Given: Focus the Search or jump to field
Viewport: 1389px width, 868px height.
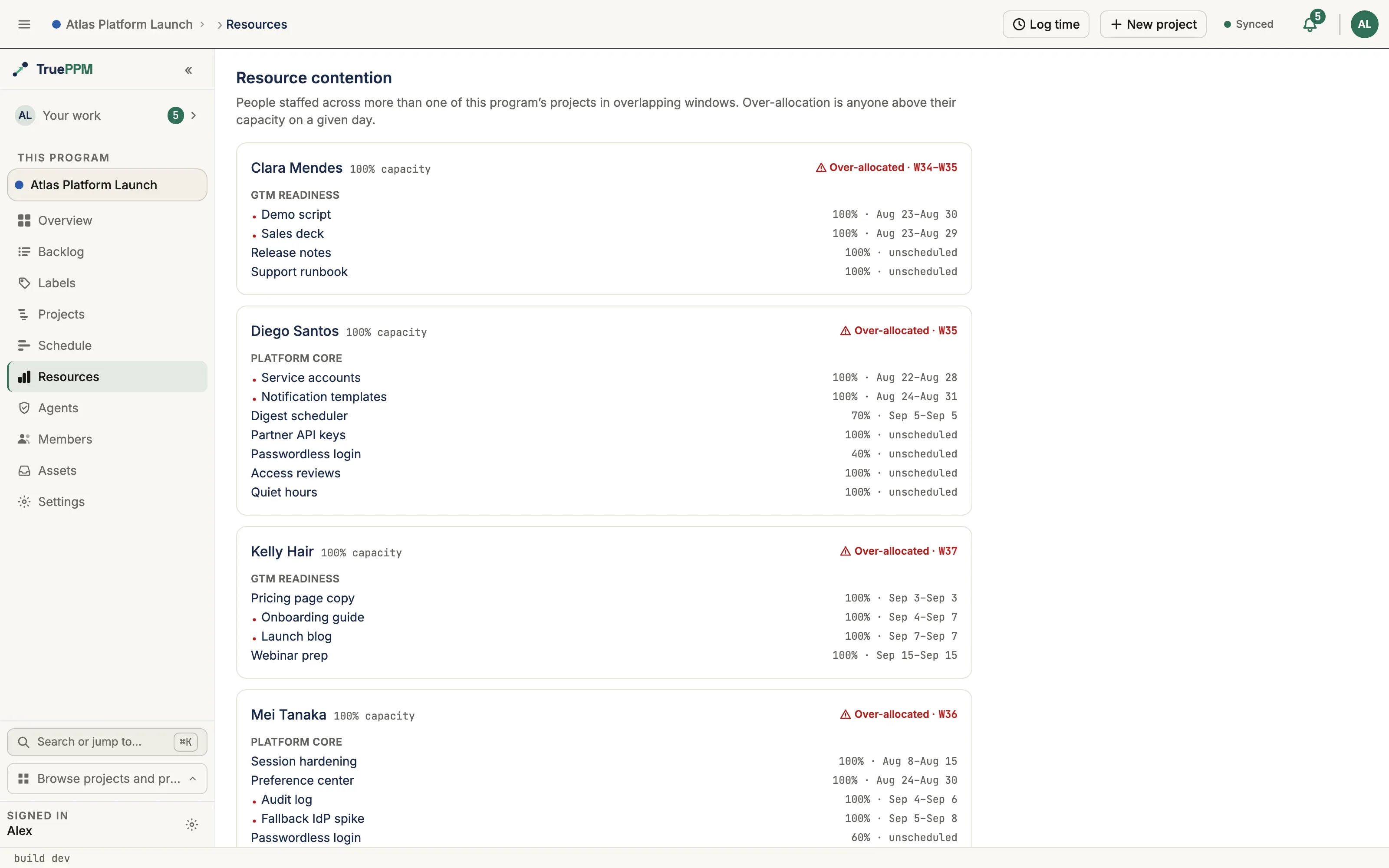Looking at the screenshot, I should click(x=107, y=742).
